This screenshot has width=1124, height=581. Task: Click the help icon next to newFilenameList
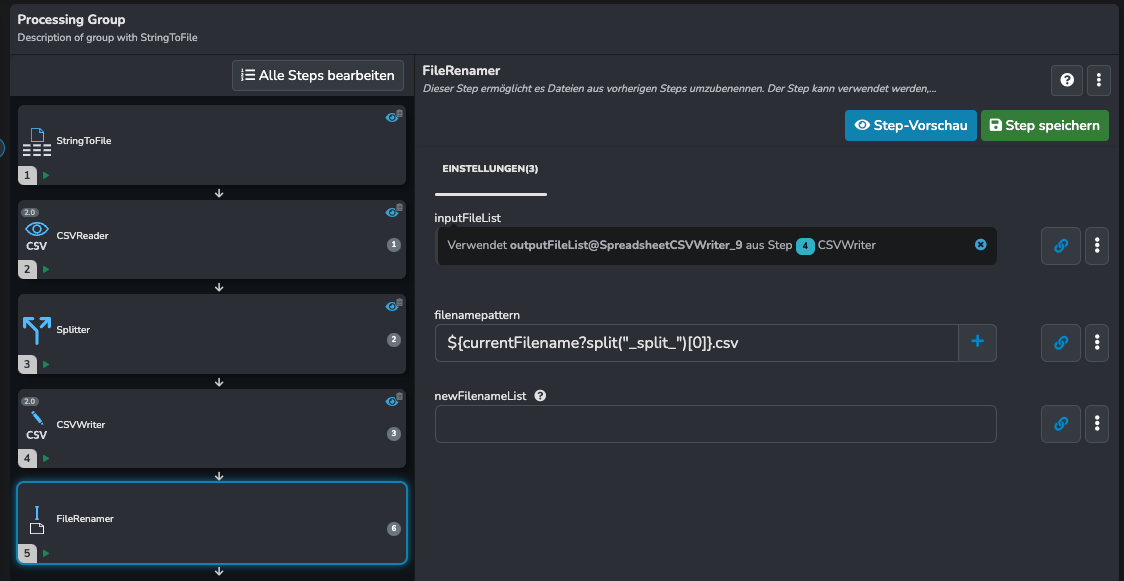click(540, 395)
